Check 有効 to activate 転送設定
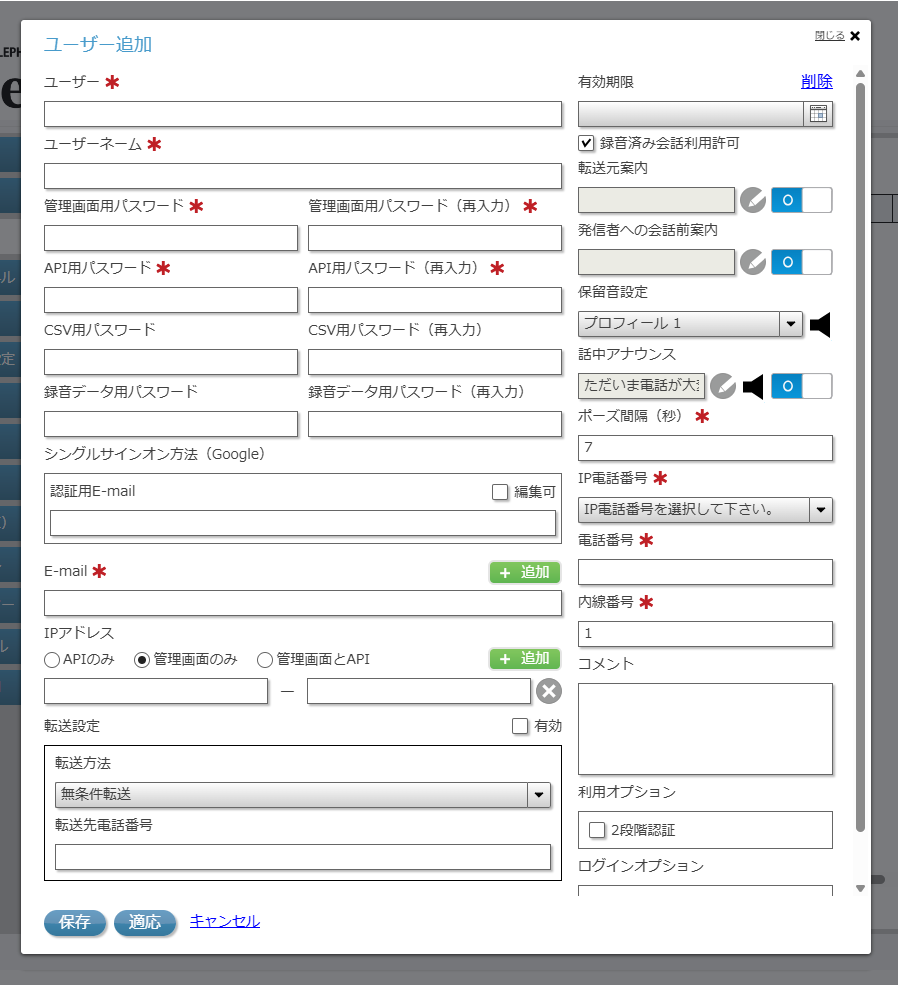The height and width of the screenshot is (985, 898). point(518,726)
